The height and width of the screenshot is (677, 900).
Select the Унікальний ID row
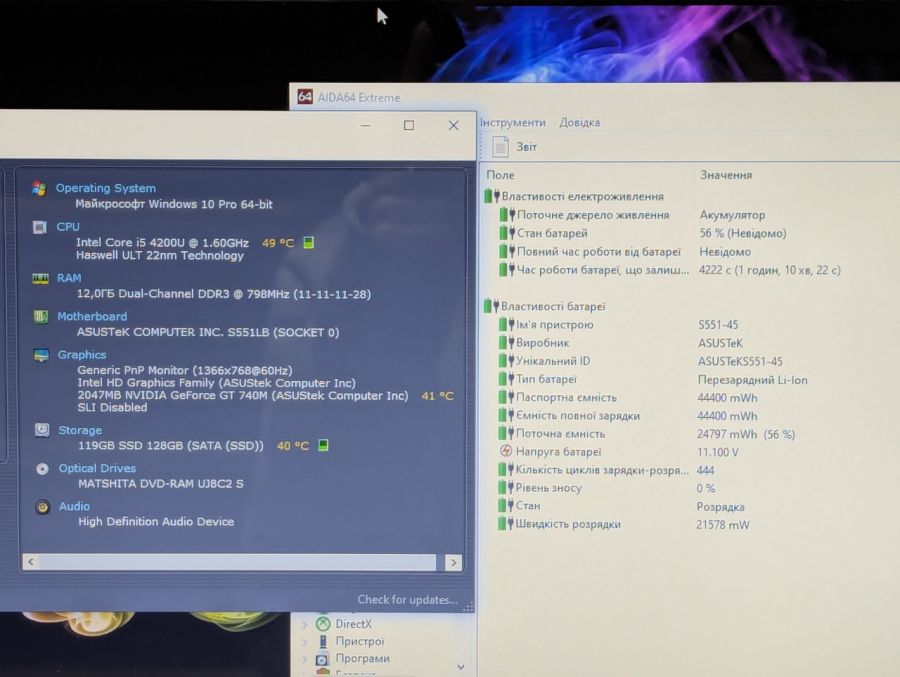(x=640, y=361)
